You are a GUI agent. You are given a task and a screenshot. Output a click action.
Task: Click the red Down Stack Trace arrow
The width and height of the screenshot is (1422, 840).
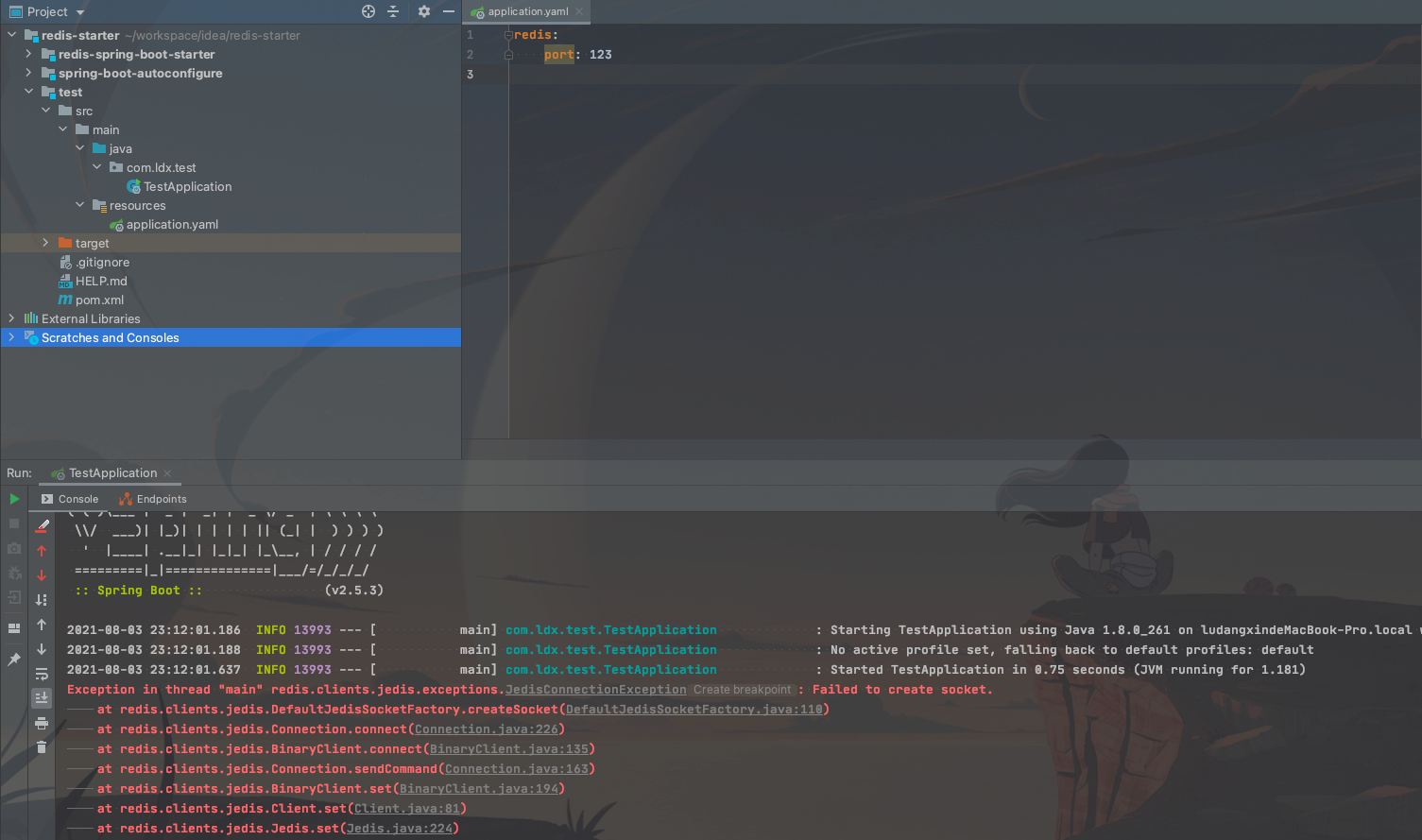(x=42, y=575)
